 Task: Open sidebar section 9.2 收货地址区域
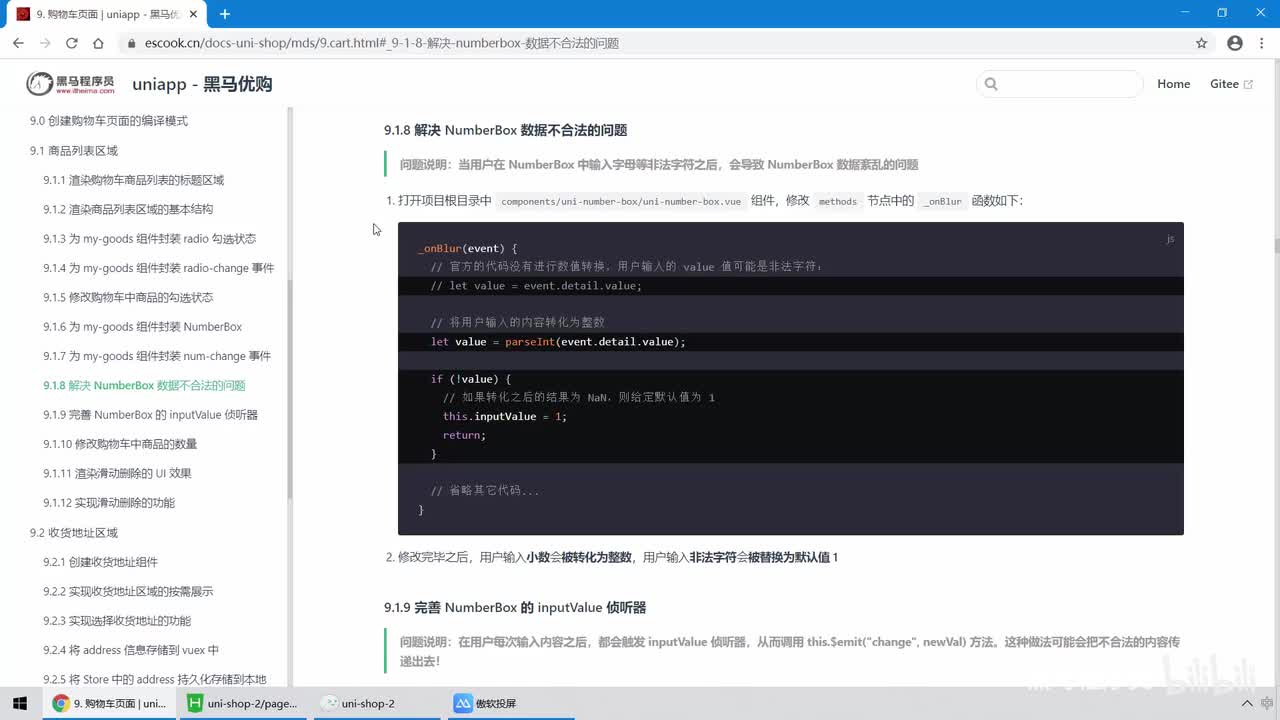(x=74, y=533)
